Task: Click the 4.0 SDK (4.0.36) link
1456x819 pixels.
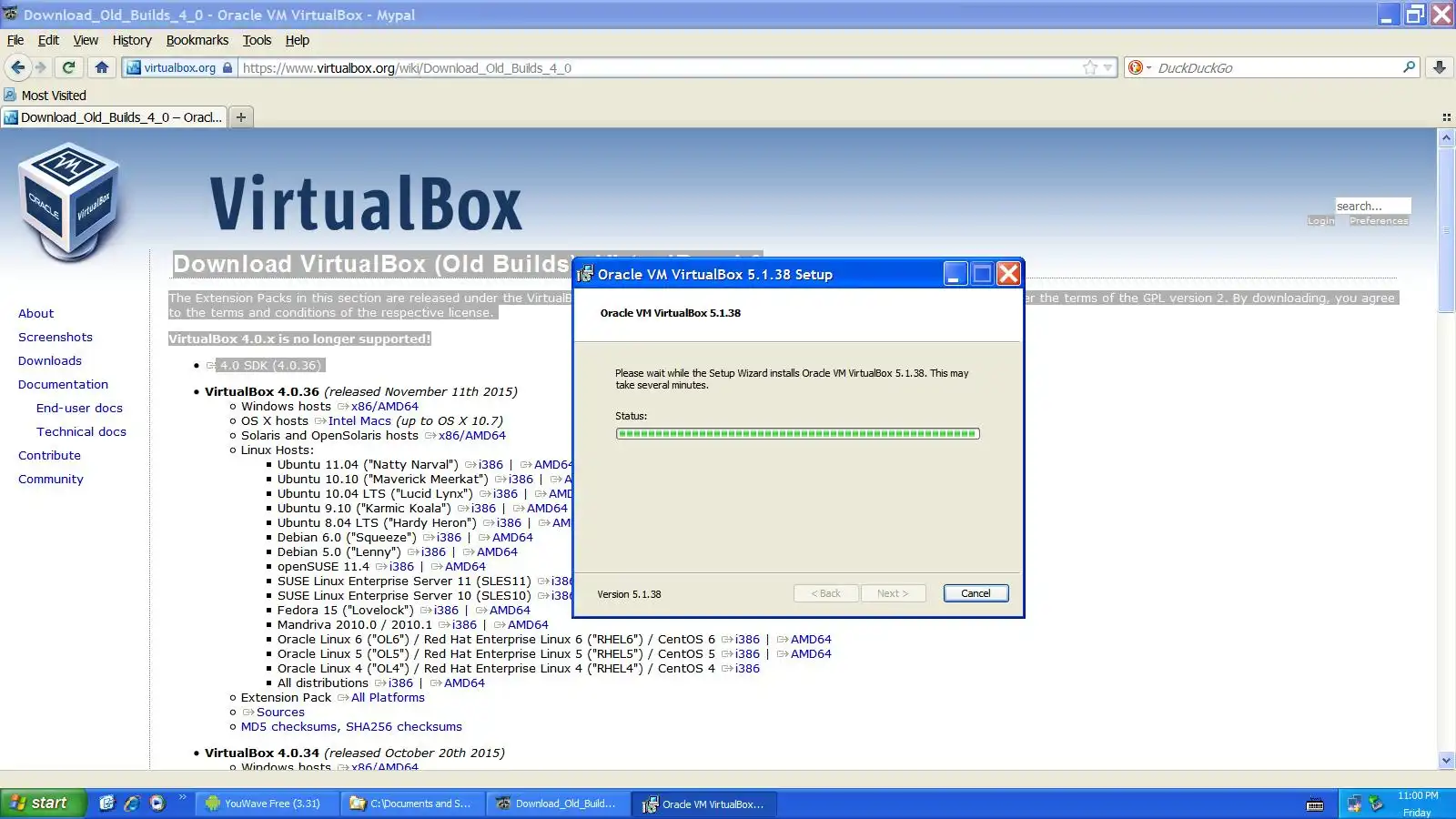Action: [270, 365]
